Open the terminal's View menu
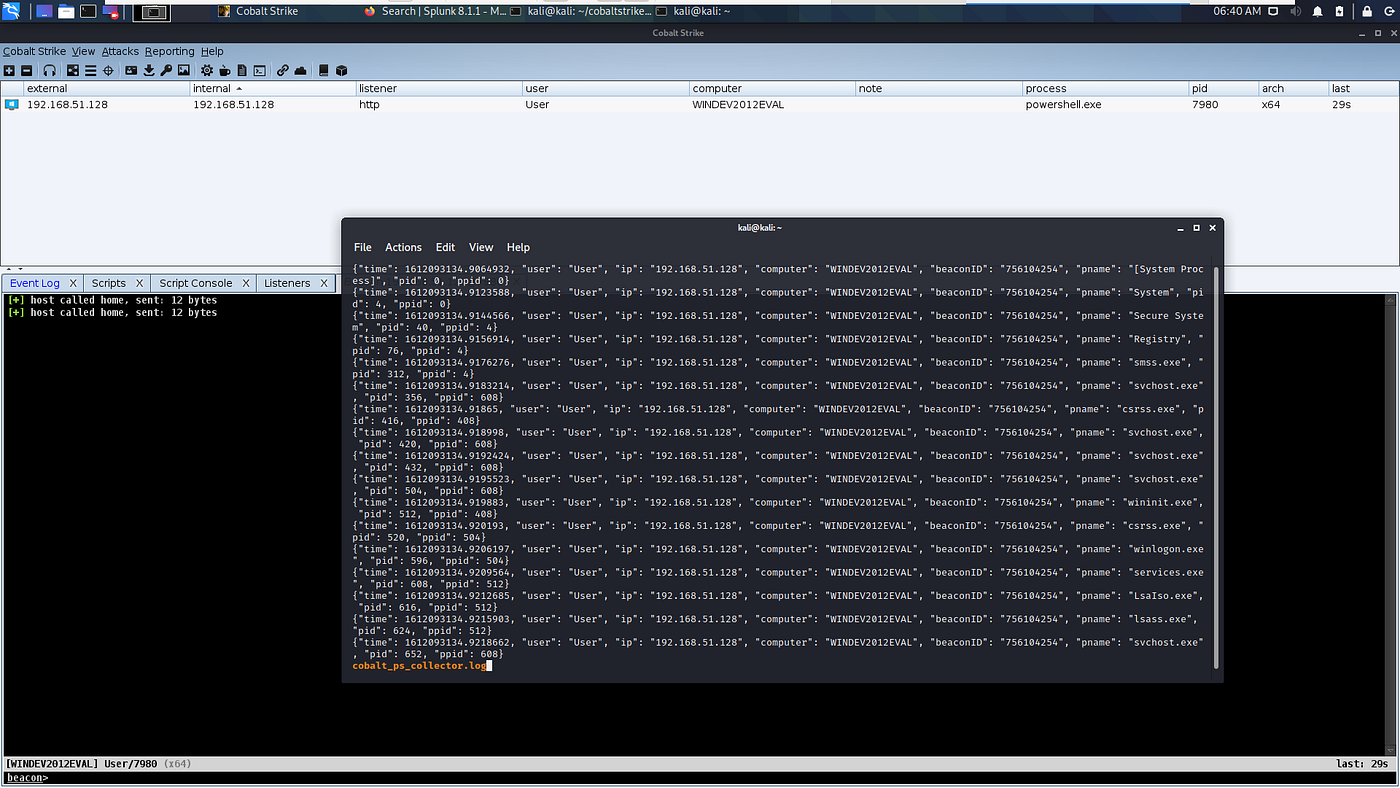Viewport: 1400px width, 788px height. 481,247
